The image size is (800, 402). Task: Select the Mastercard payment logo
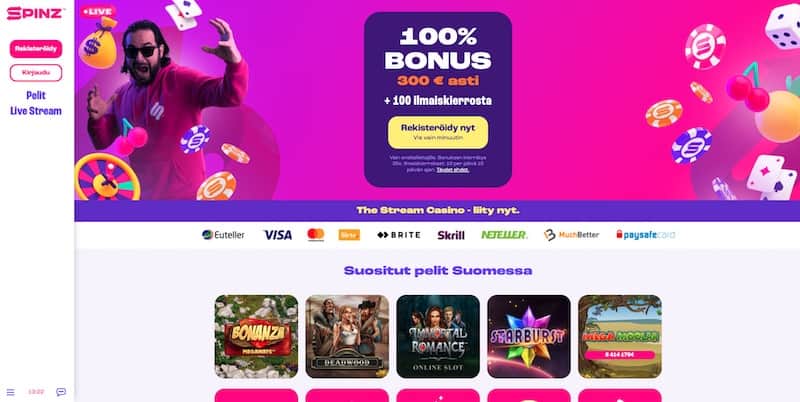(316, 235)
